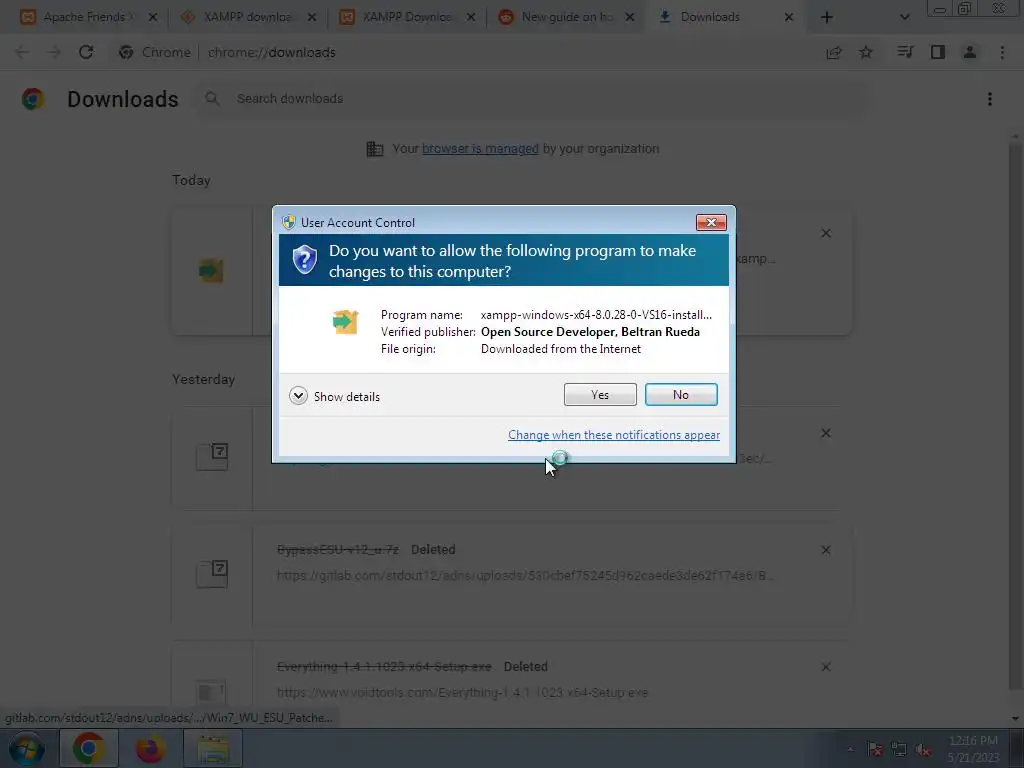Click the UAC blue shield question icon
1024x768 pixels.
(304, 260)
